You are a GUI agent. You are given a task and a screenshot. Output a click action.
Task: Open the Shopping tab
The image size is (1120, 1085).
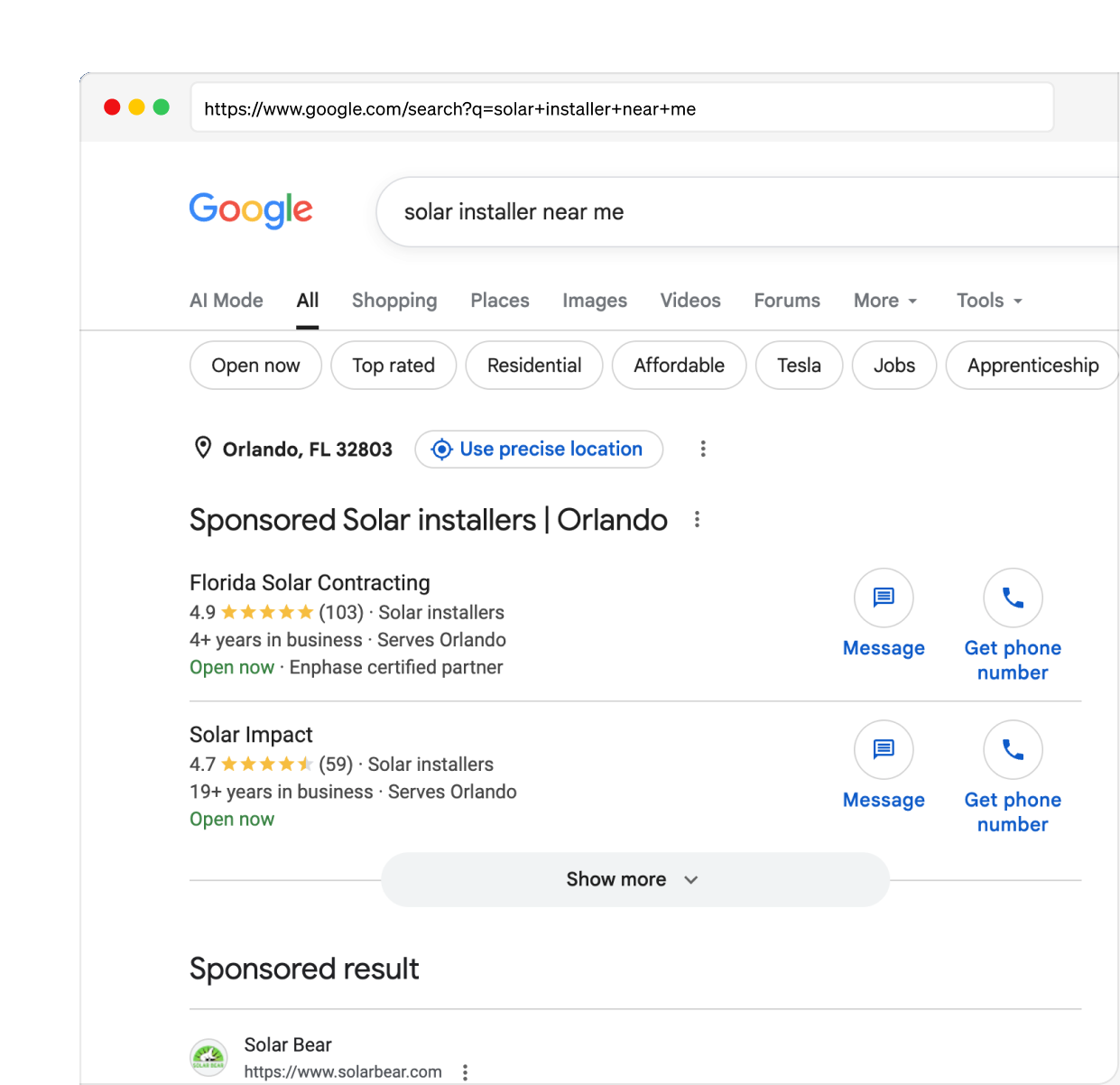(x=394, y=301)
